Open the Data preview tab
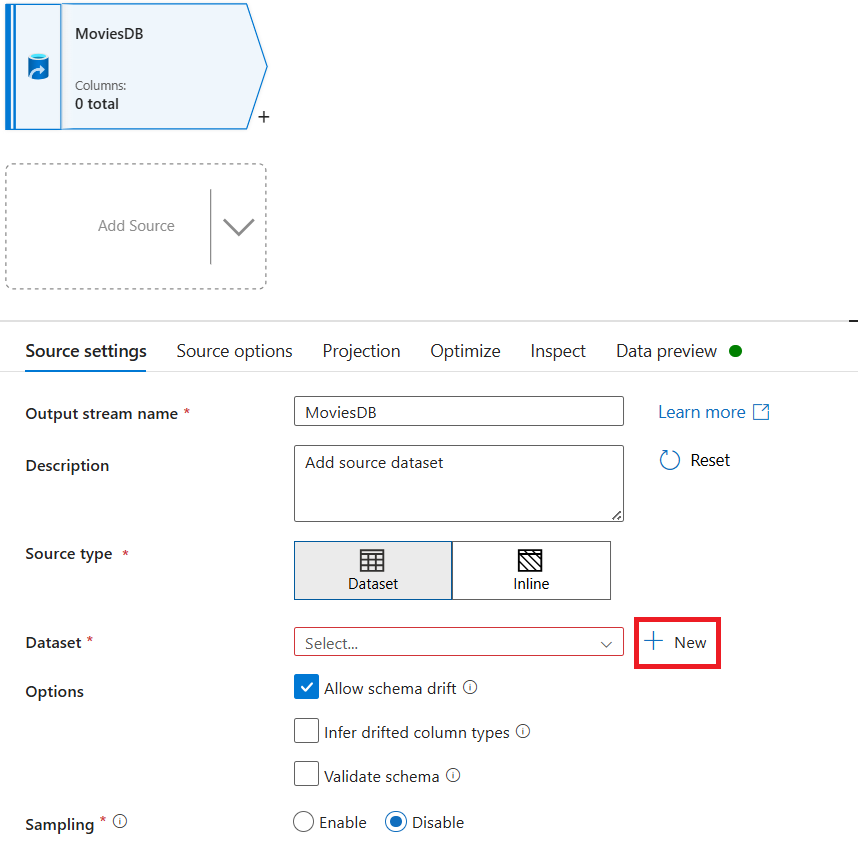This screenshot has width=858, height=856. 666,351
